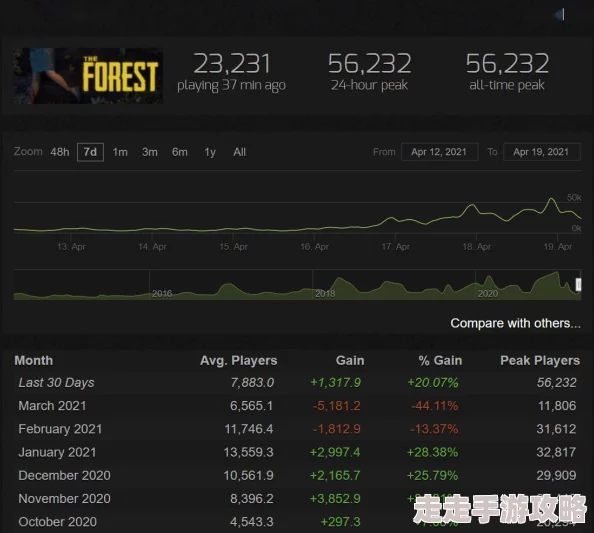The image size is (594, 533).
Task: Edit the From date Apr 12, 2021
Action: pos(439,152)
